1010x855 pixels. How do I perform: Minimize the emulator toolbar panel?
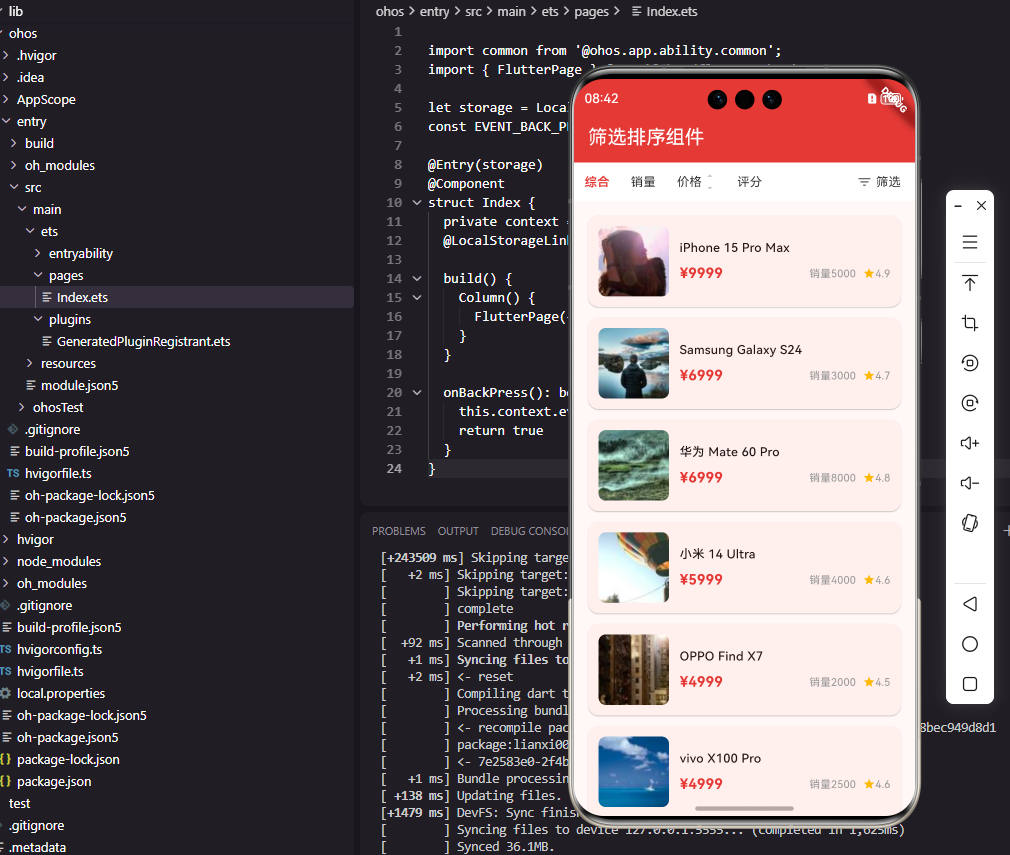click(x=958, y=206)
